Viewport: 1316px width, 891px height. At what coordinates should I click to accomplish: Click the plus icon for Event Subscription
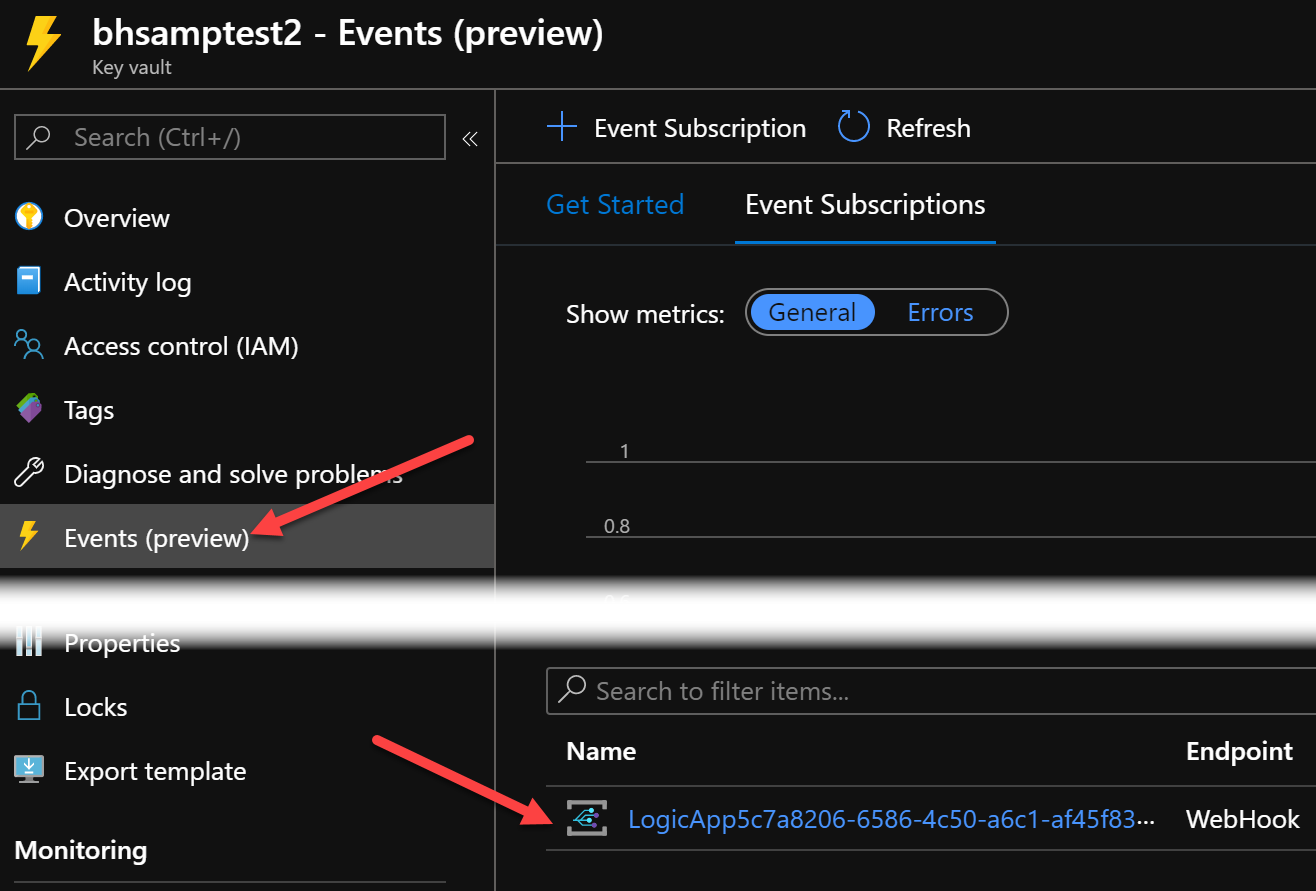click(562, 127)
